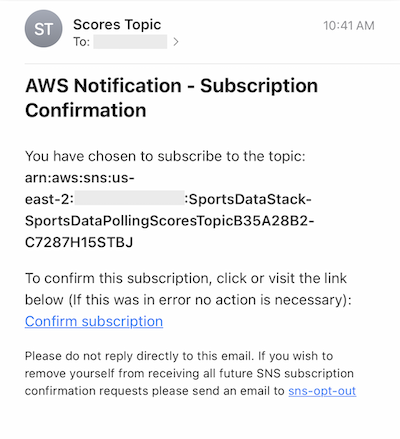Click the To: label
This screenshot has height=439, width=400.
coord(82,42)
